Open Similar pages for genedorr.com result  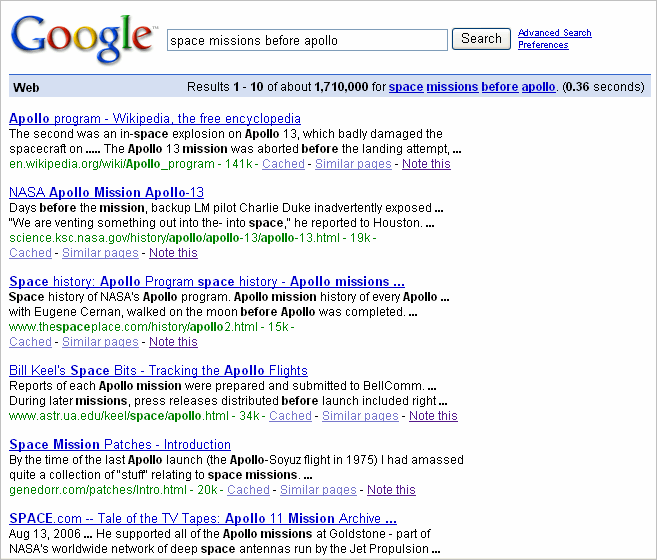(x=318, y=490)
